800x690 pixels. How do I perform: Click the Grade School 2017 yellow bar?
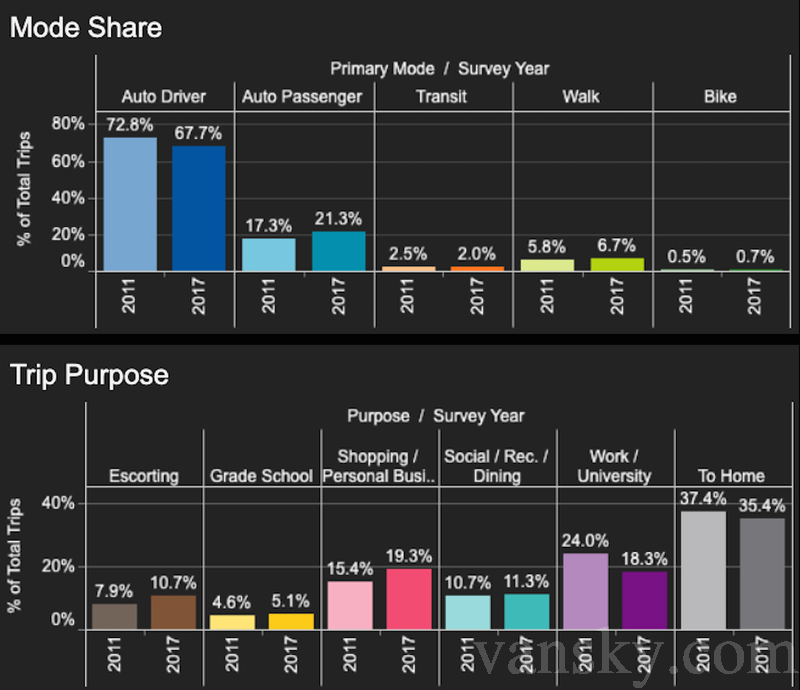point(291,621)
